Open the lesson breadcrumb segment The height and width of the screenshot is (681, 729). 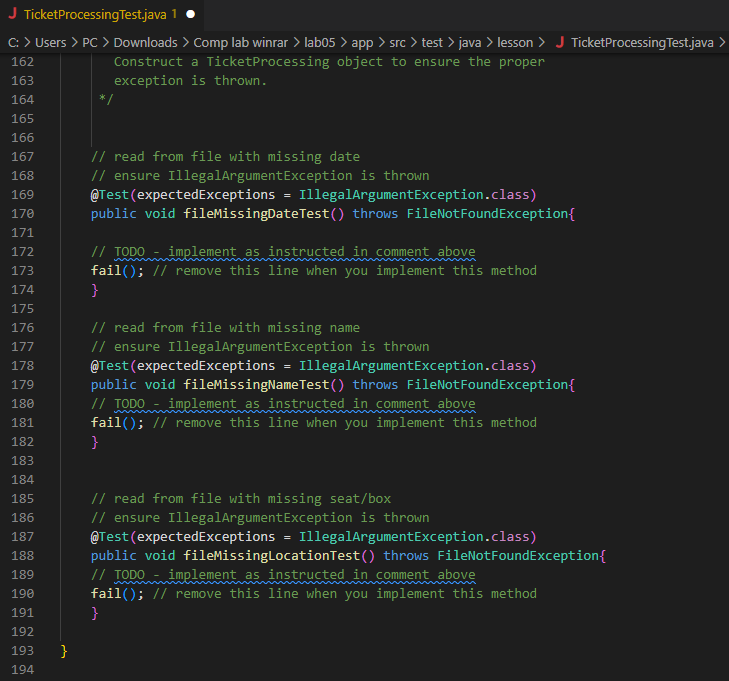point(515,43)
